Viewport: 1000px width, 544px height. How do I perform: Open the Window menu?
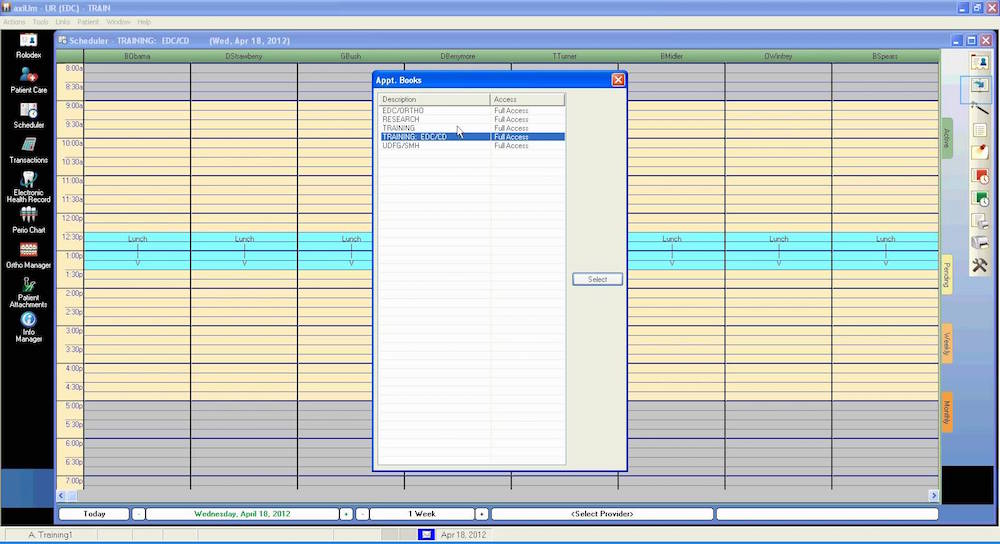point(118,22)
